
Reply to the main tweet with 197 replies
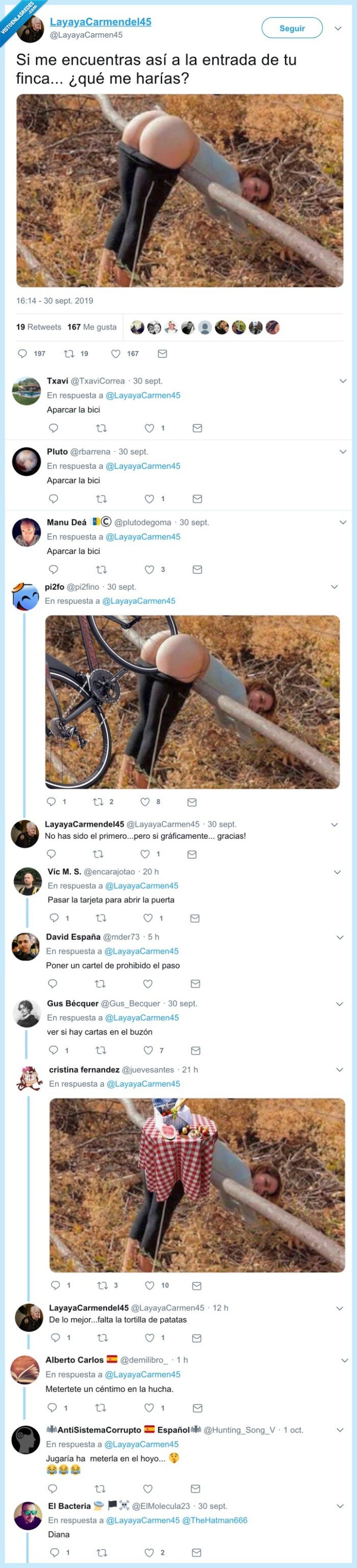[x=23, y=354]
